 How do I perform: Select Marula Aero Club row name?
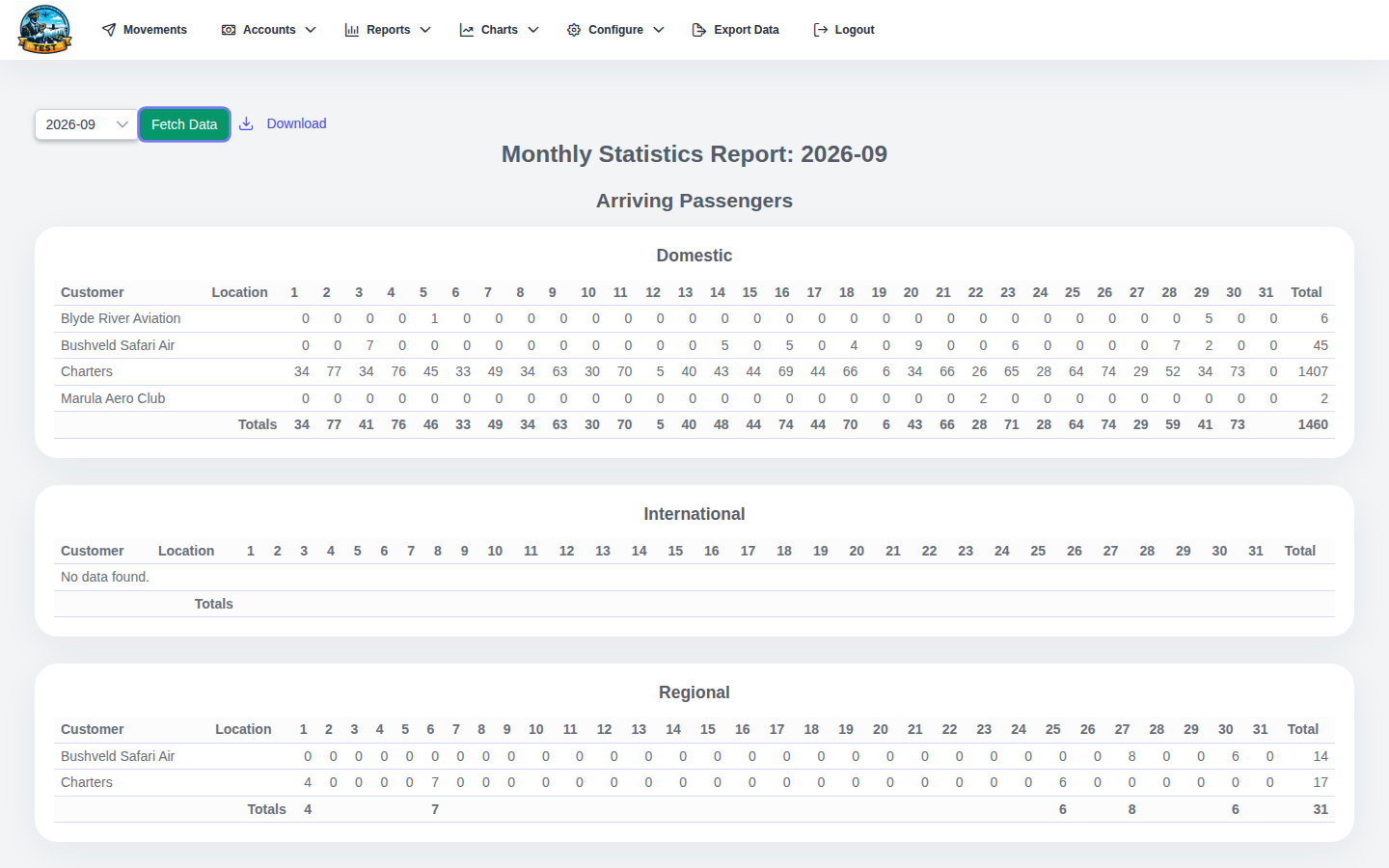click(113, 398)
